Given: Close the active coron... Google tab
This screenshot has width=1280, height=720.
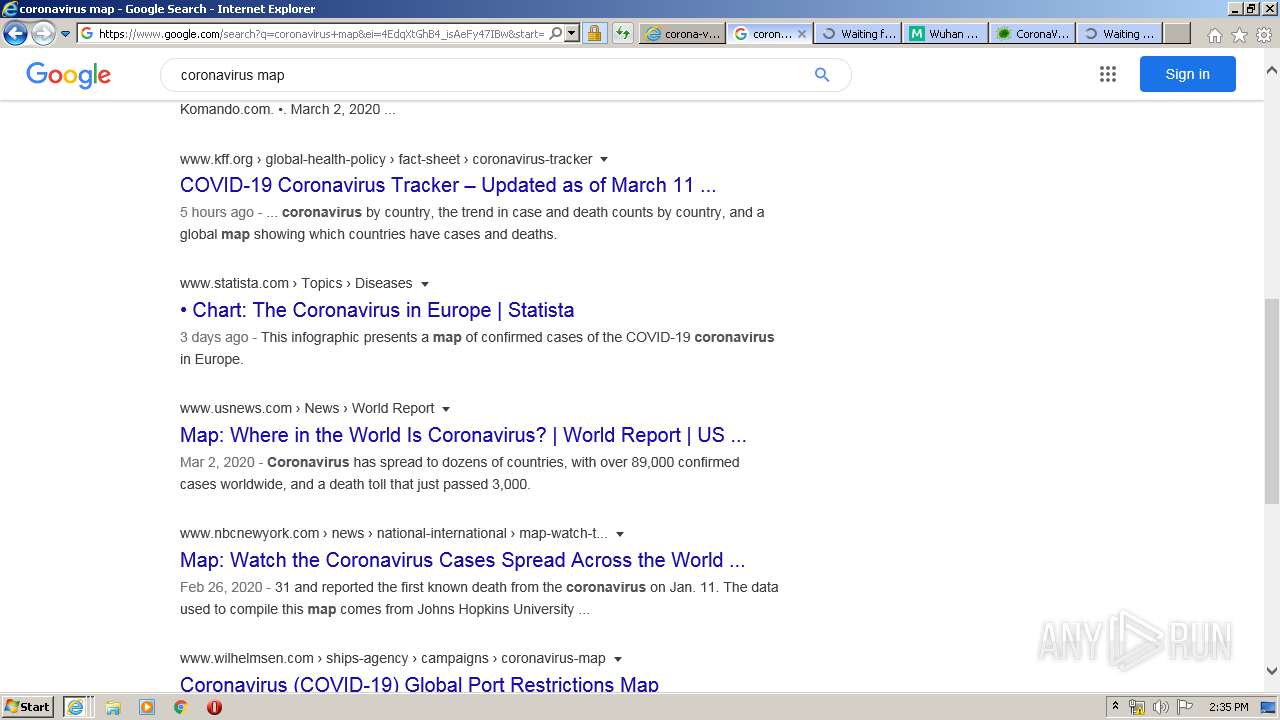Looking at the screenshot, I should pos(801,33).
